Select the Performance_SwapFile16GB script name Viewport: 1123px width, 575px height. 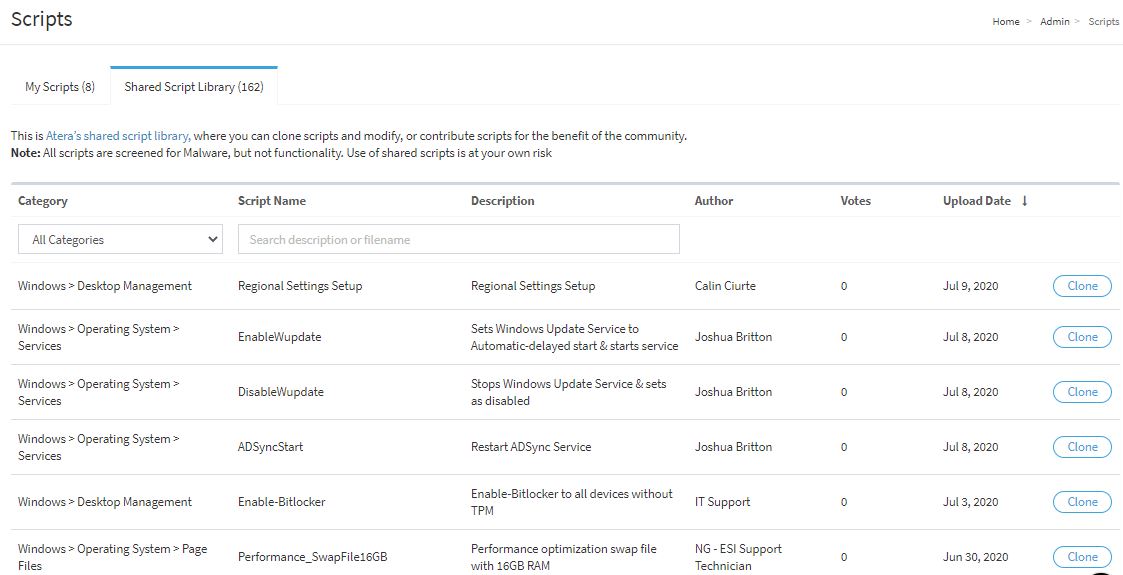click(x=312, y=556)
